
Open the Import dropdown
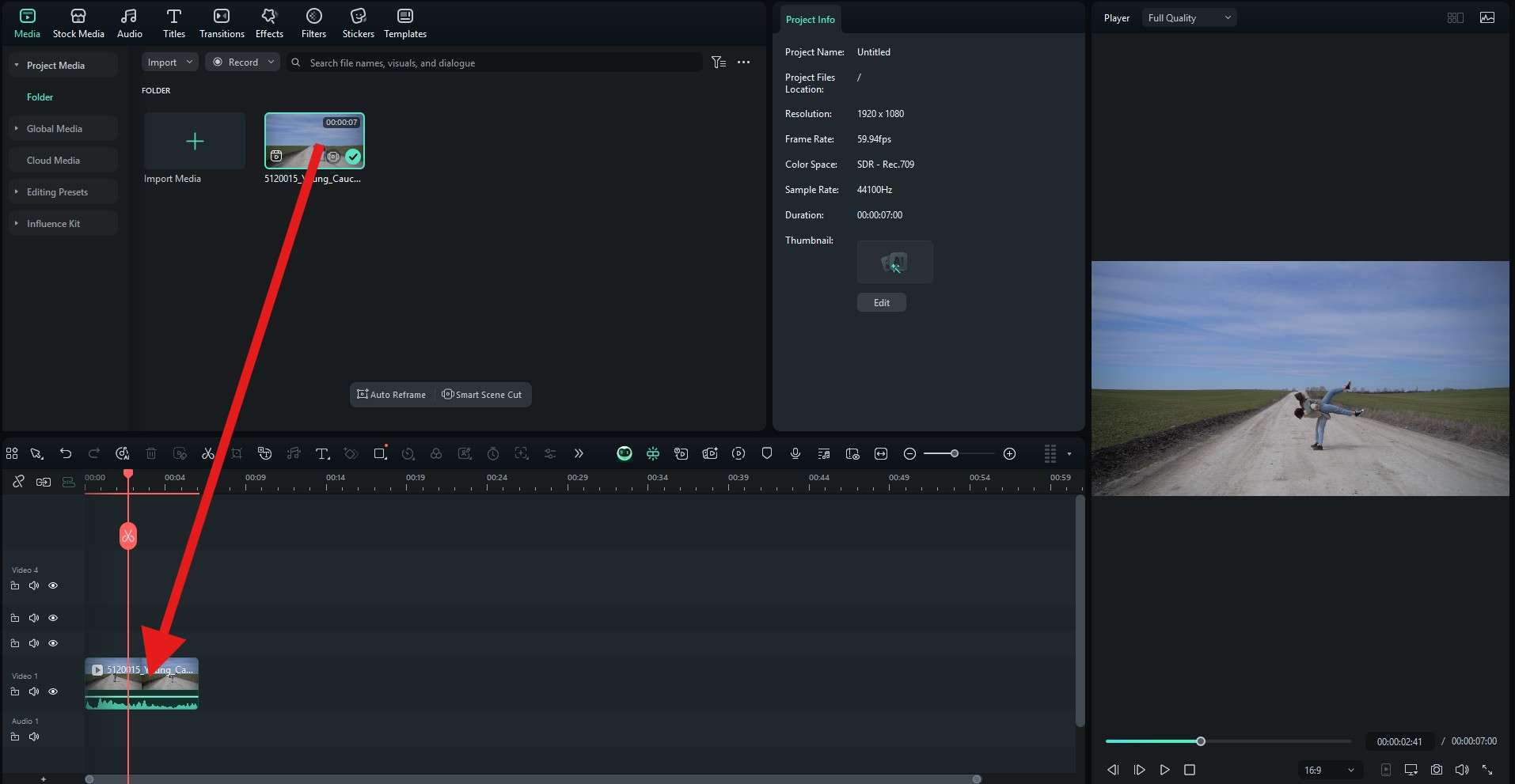click(x=169, y=62)
